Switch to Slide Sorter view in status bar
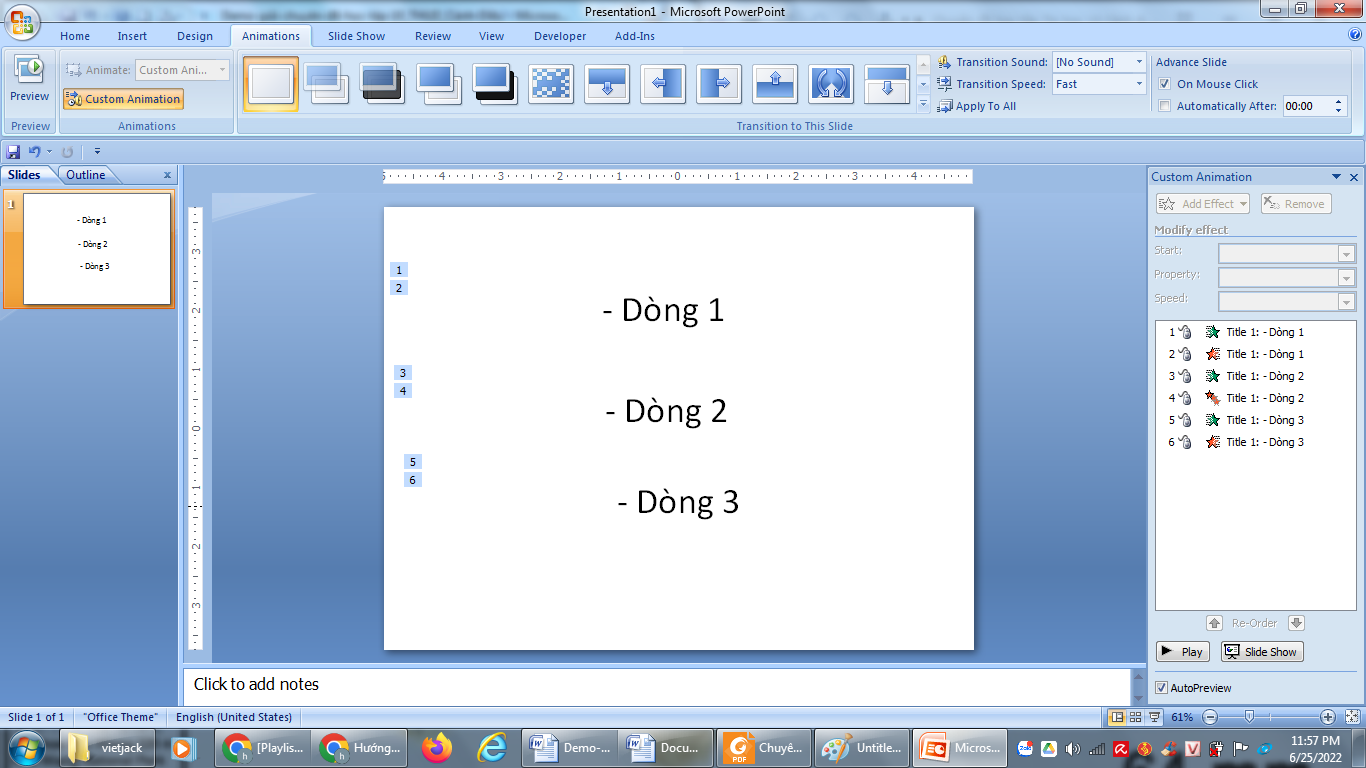Image resolution: width=1366 pixels, height=768 pixels. point(1136,717)
